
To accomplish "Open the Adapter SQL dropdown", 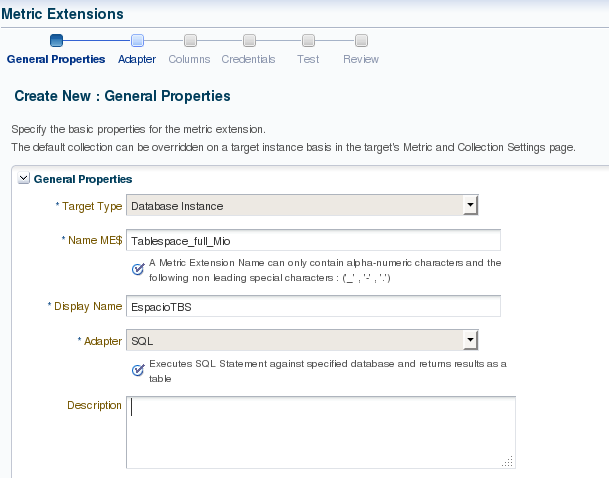I will (x=470, y=341).
